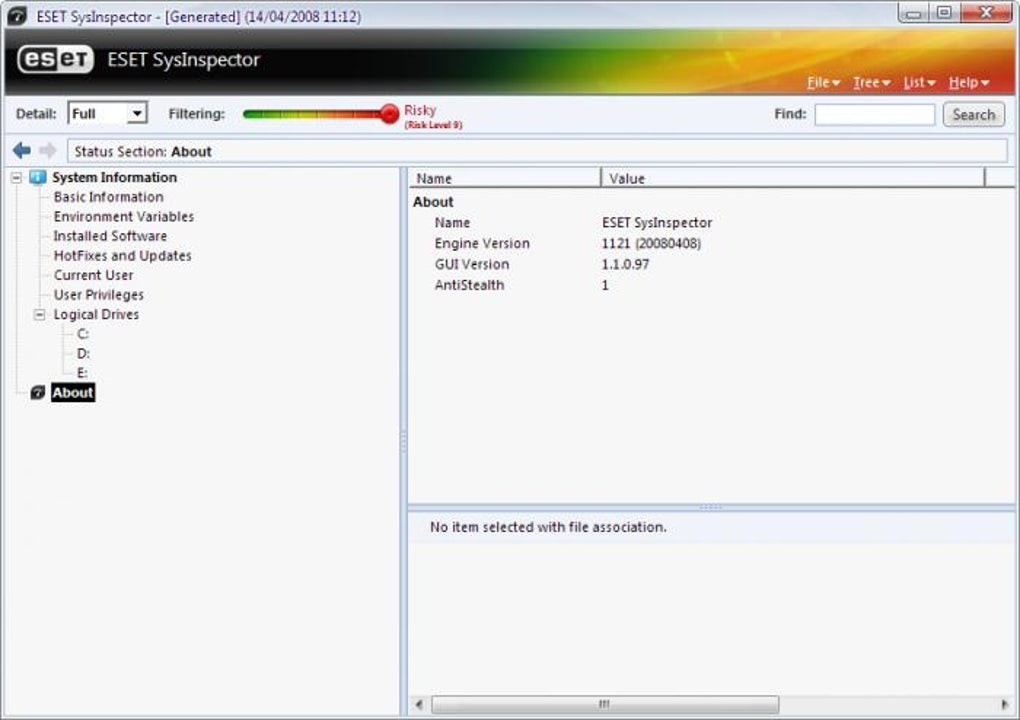Select the About tree item
This screenshot has height=720, width=1020.
pyautogui.click(x=73, y=392)
